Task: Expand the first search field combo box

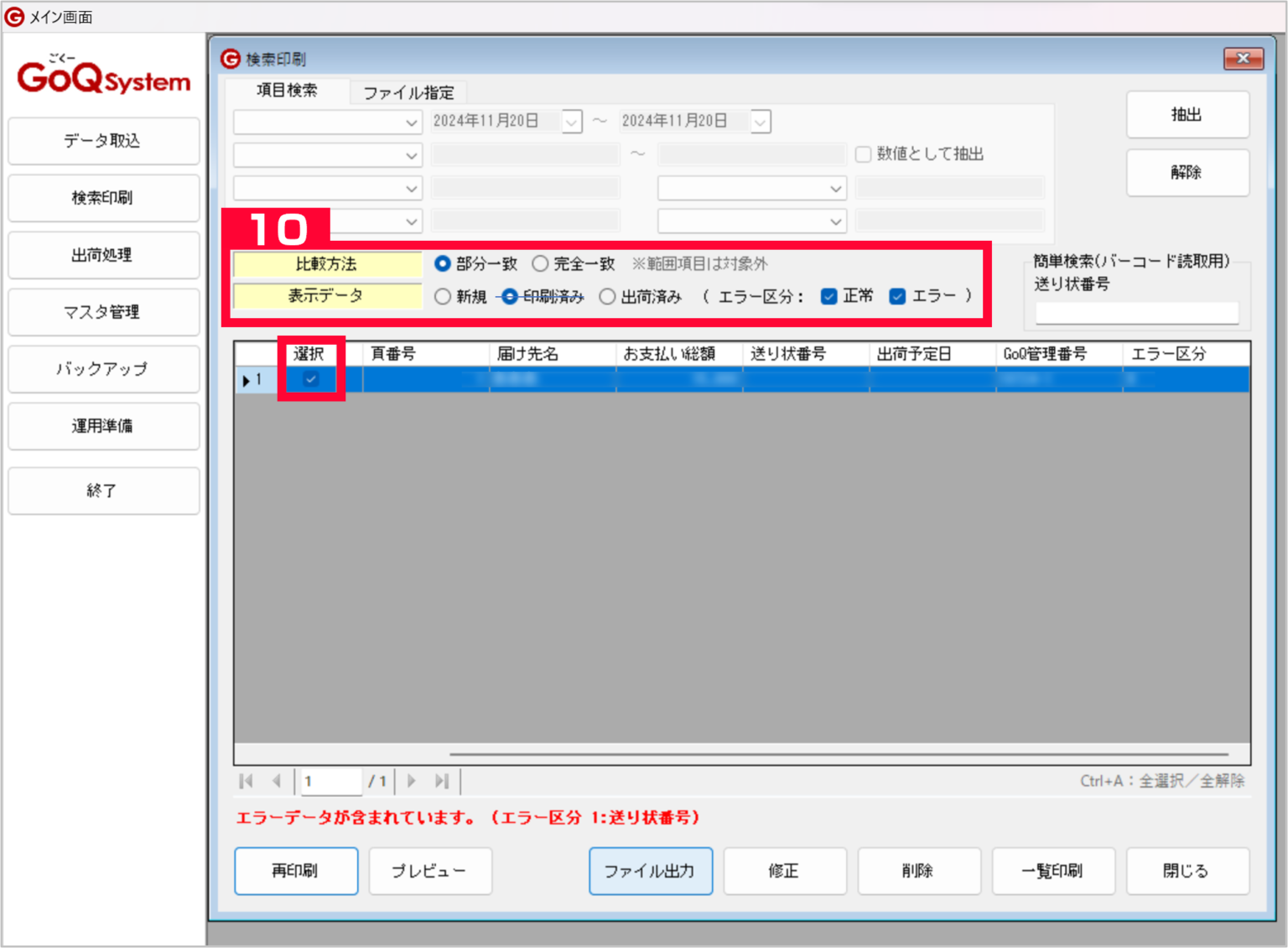Action: point(412,122)
